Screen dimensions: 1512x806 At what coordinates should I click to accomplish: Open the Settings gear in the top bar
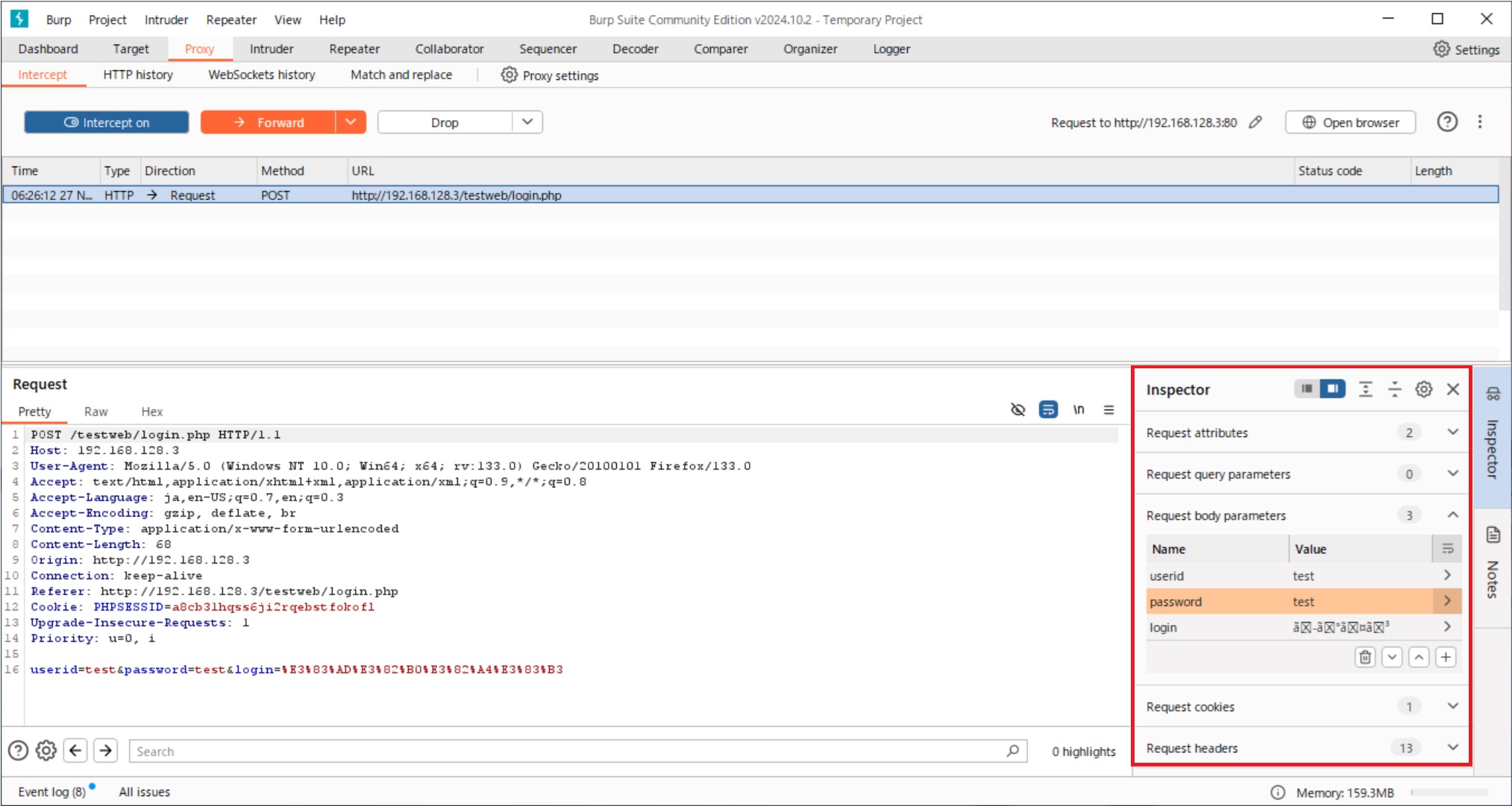tap(1466, 49)
